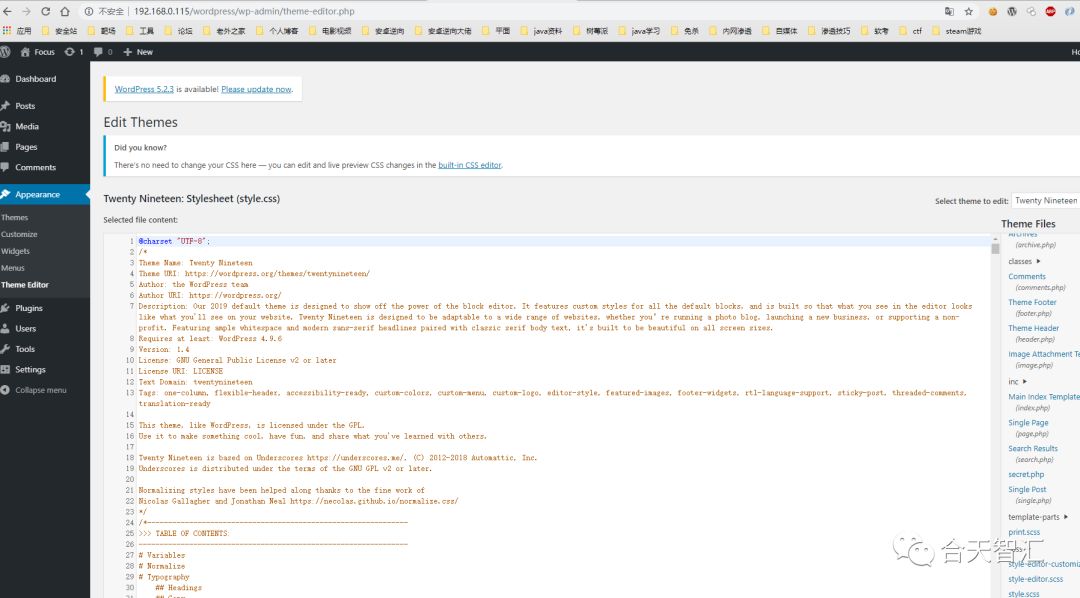Image resolution: width=1080 pixels, height=598 pixels.
Task: Open Search Results (search.php) file
Action: 1033,453
